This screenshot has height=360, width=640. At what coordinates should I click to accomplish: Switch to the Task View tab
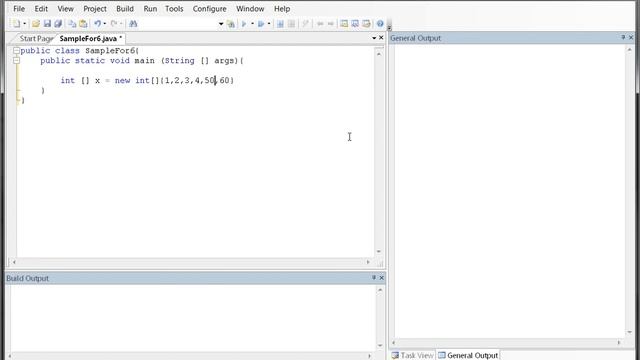413,355
